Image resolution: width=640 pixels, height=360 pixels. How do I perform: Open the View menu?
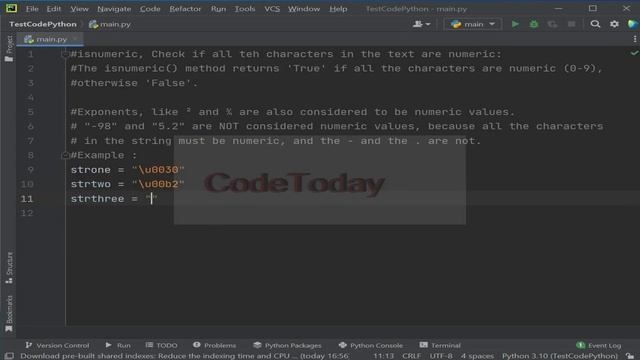[x=79, y=9]
